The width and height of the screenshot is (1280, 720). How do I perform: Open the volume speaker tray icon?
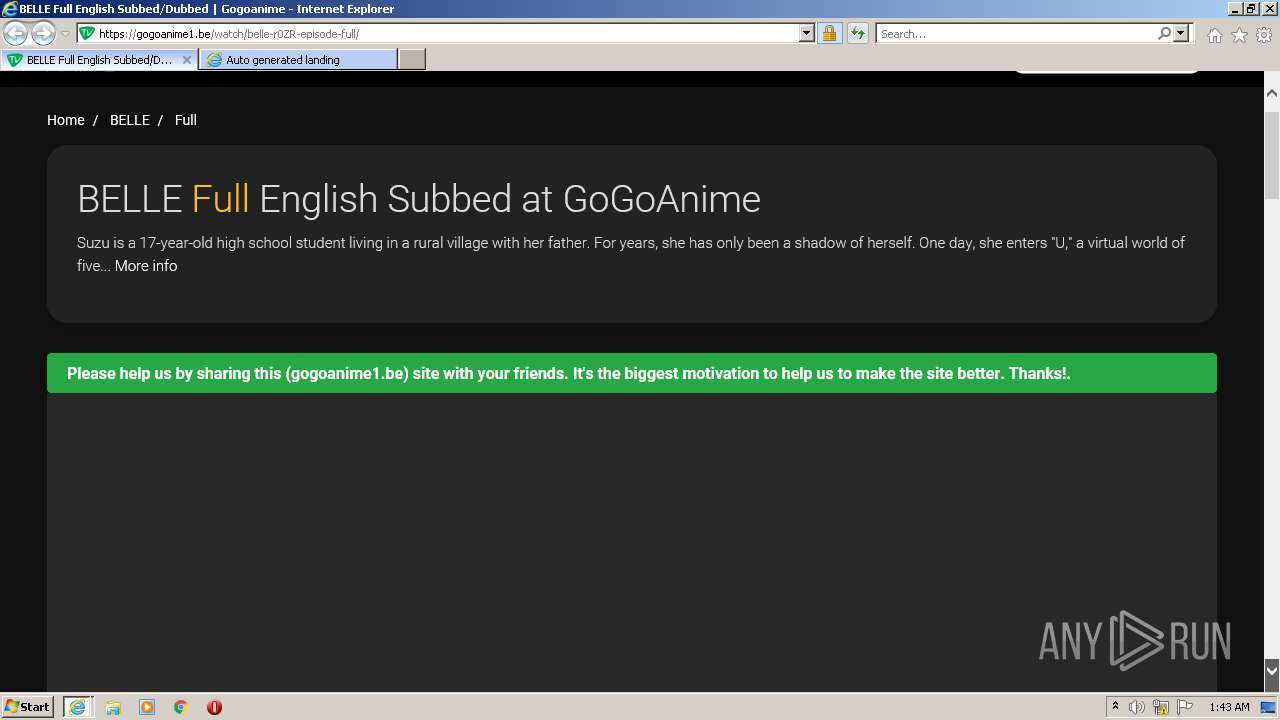coord(1137,707)
